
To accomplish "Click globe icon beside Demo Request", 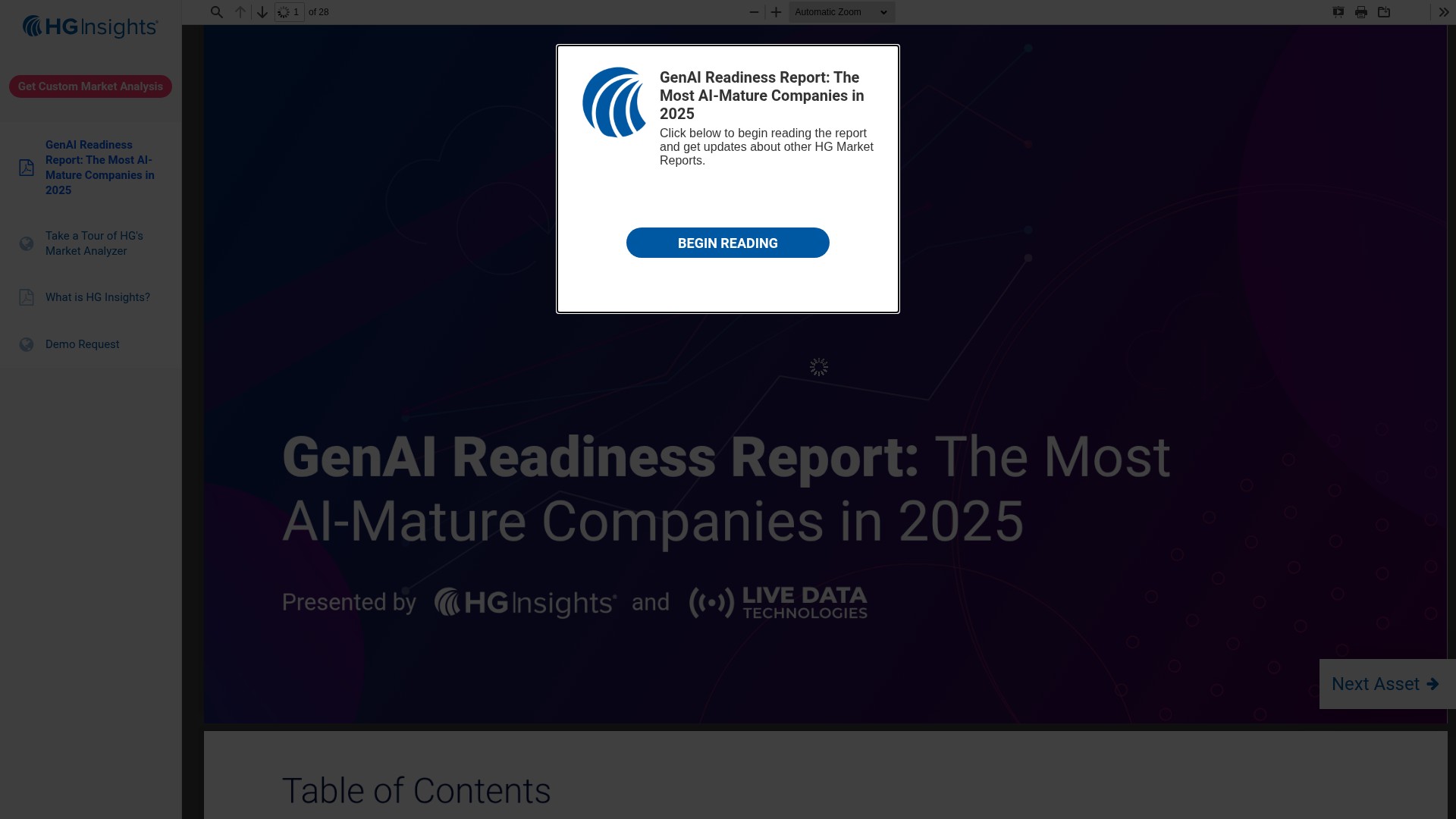I will (x=27, y=344).
